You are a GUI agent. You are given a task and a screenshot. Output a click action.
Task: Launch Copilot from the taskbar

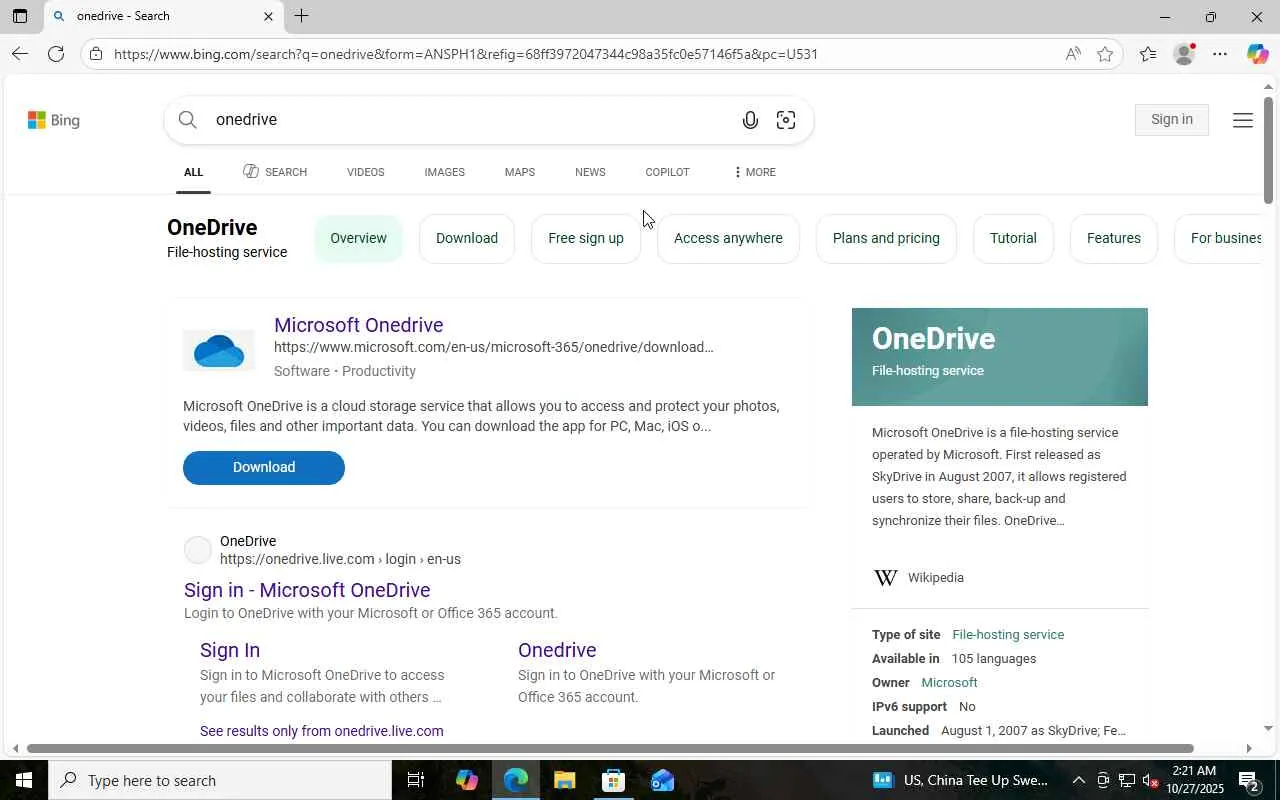coord(466,780)
